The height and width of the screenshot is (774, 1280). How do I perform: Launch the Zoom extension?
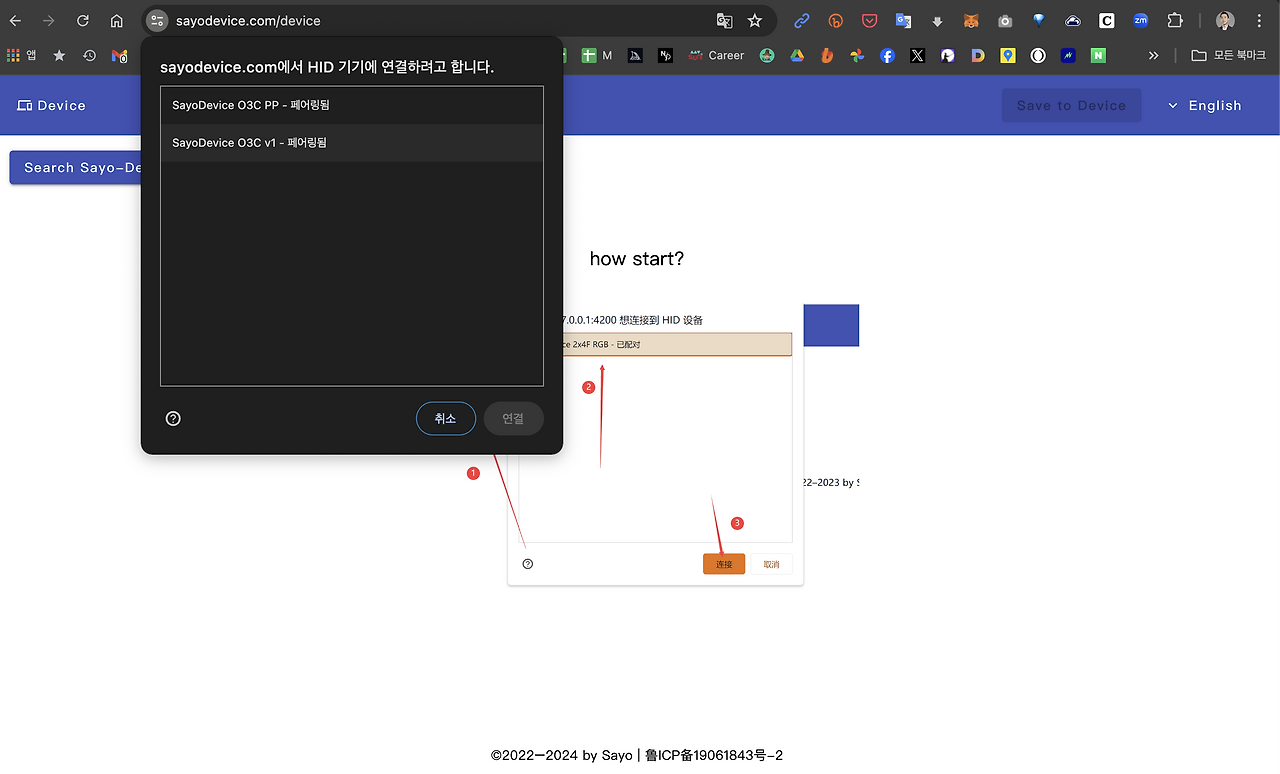[x=1140, y=20]
